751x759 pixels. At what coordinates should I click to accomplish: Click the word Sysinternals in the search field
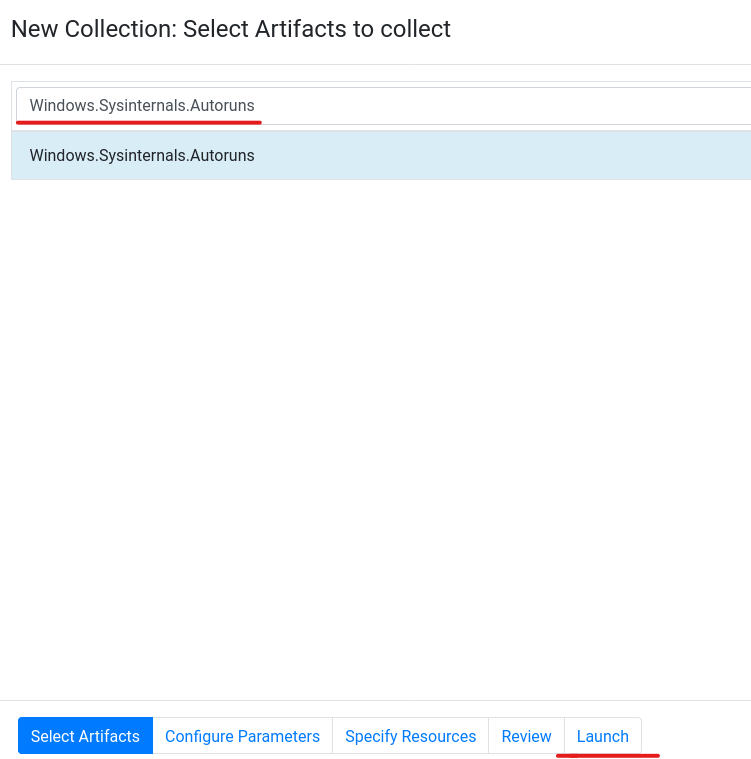tap(143, 106)
